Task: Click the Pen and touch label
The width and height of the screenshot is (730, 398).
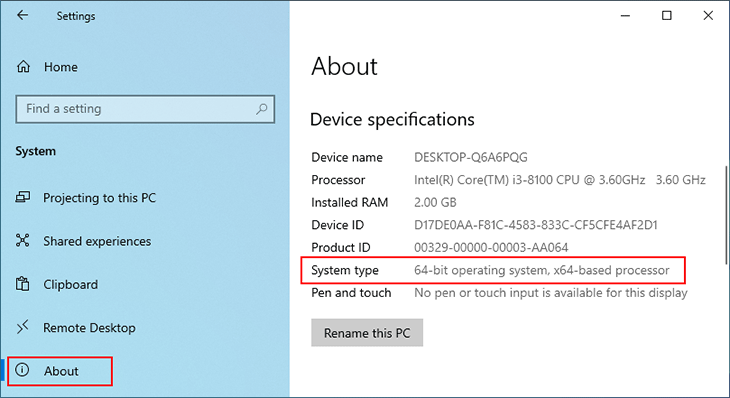Action: tap(351, 293)
